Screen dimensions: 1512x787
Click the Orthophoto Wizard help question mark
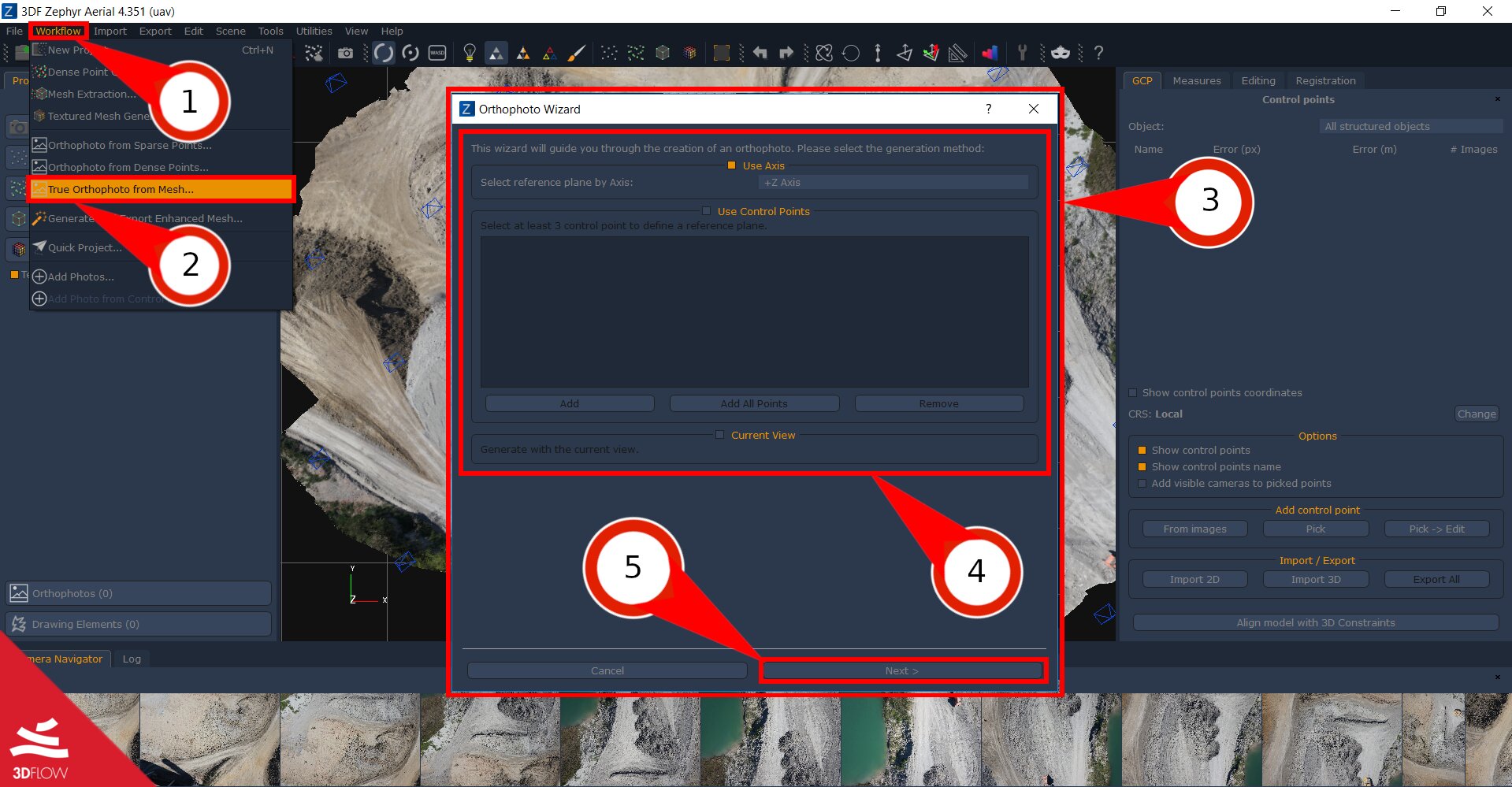pos(988,109)
